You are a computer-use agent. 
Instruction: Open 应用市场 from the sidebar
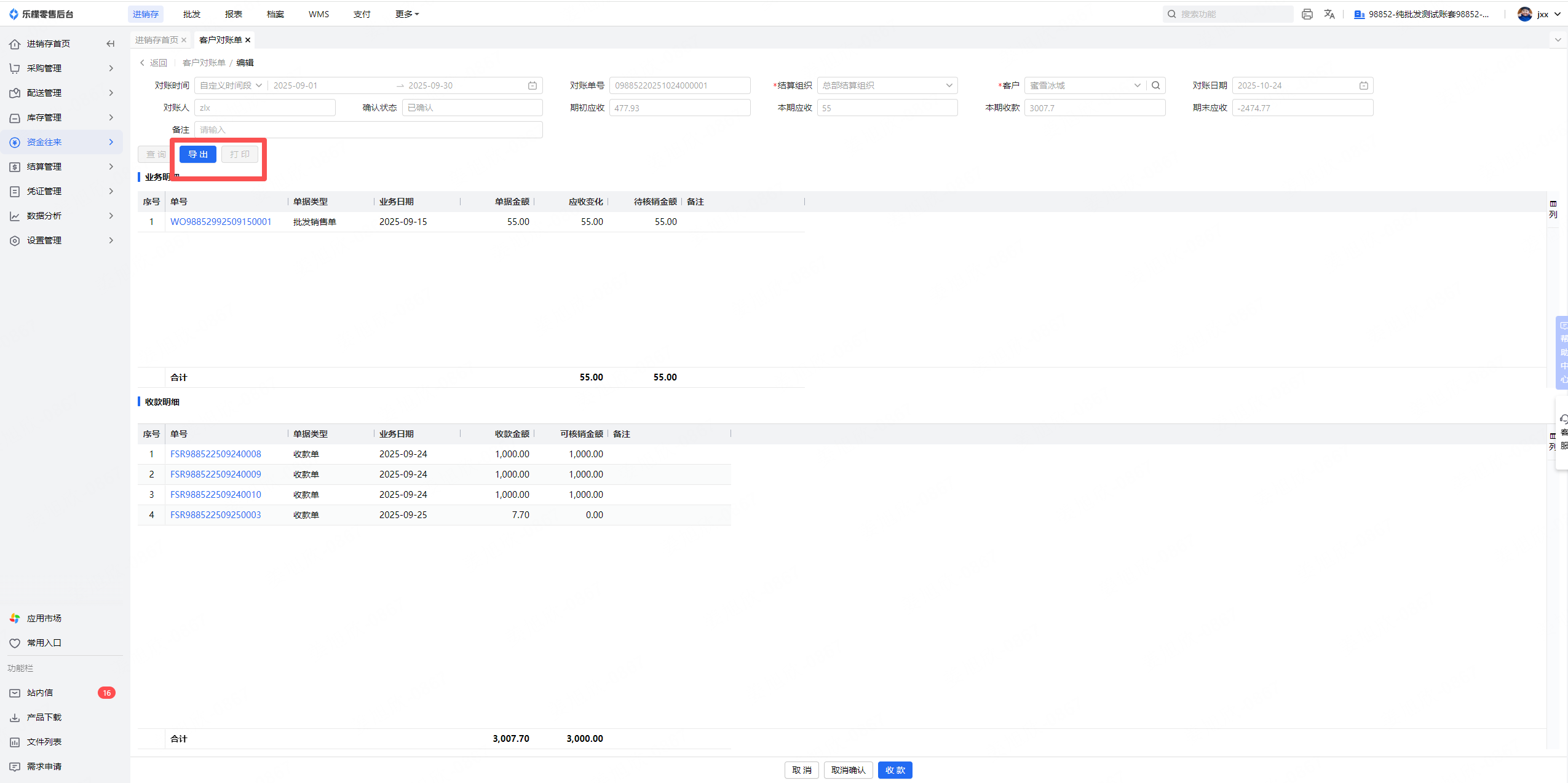(44, 618)
